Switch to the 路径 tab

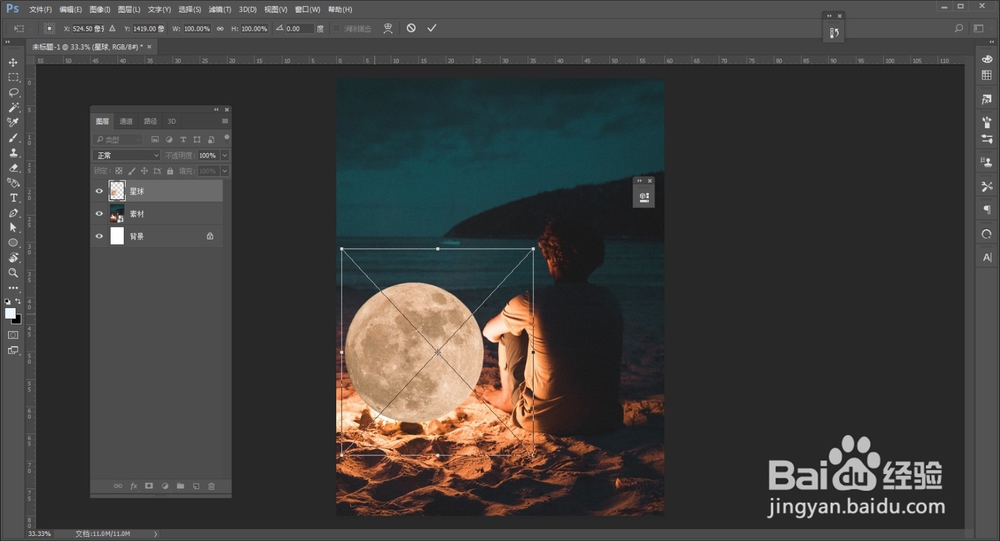150,121
